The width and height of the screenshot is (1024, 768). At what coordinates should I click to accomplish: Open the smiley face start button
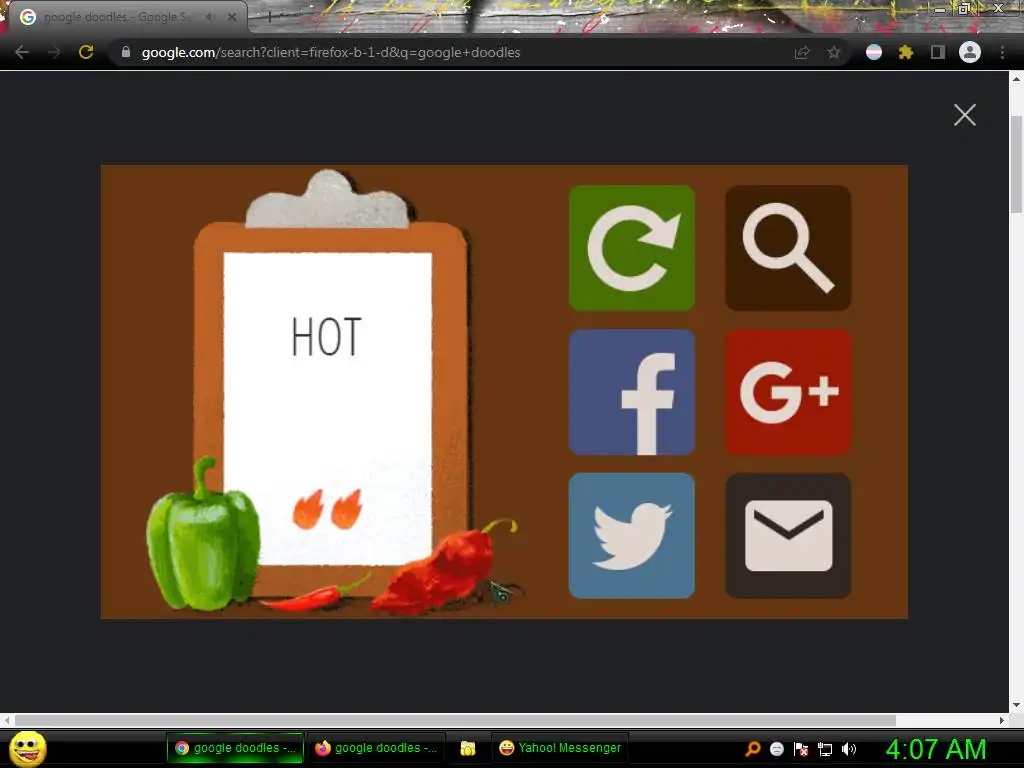28,748
